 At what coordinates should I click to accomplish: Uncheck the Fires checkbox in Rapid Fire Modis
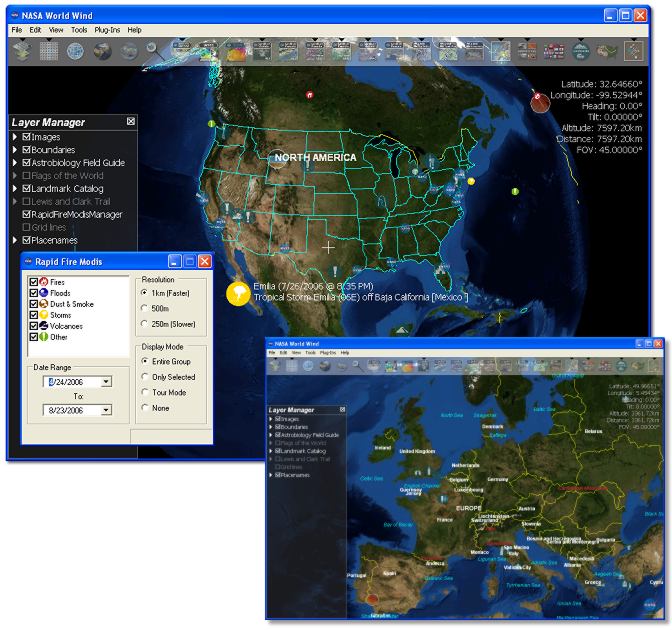[x=33, y=282]
